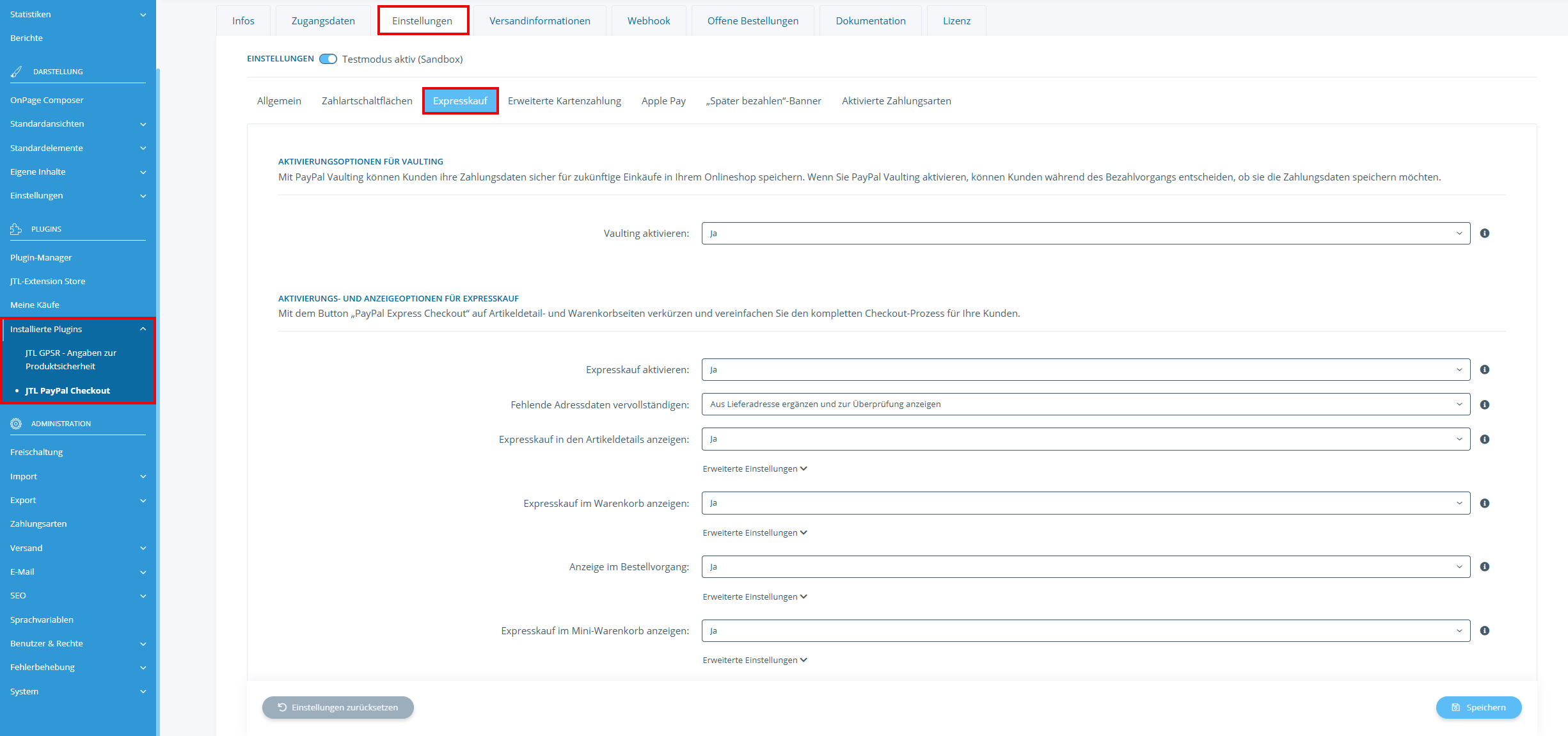Toggle the Testmodus aktiv (Sandbox) switch

tap(328, 59)
